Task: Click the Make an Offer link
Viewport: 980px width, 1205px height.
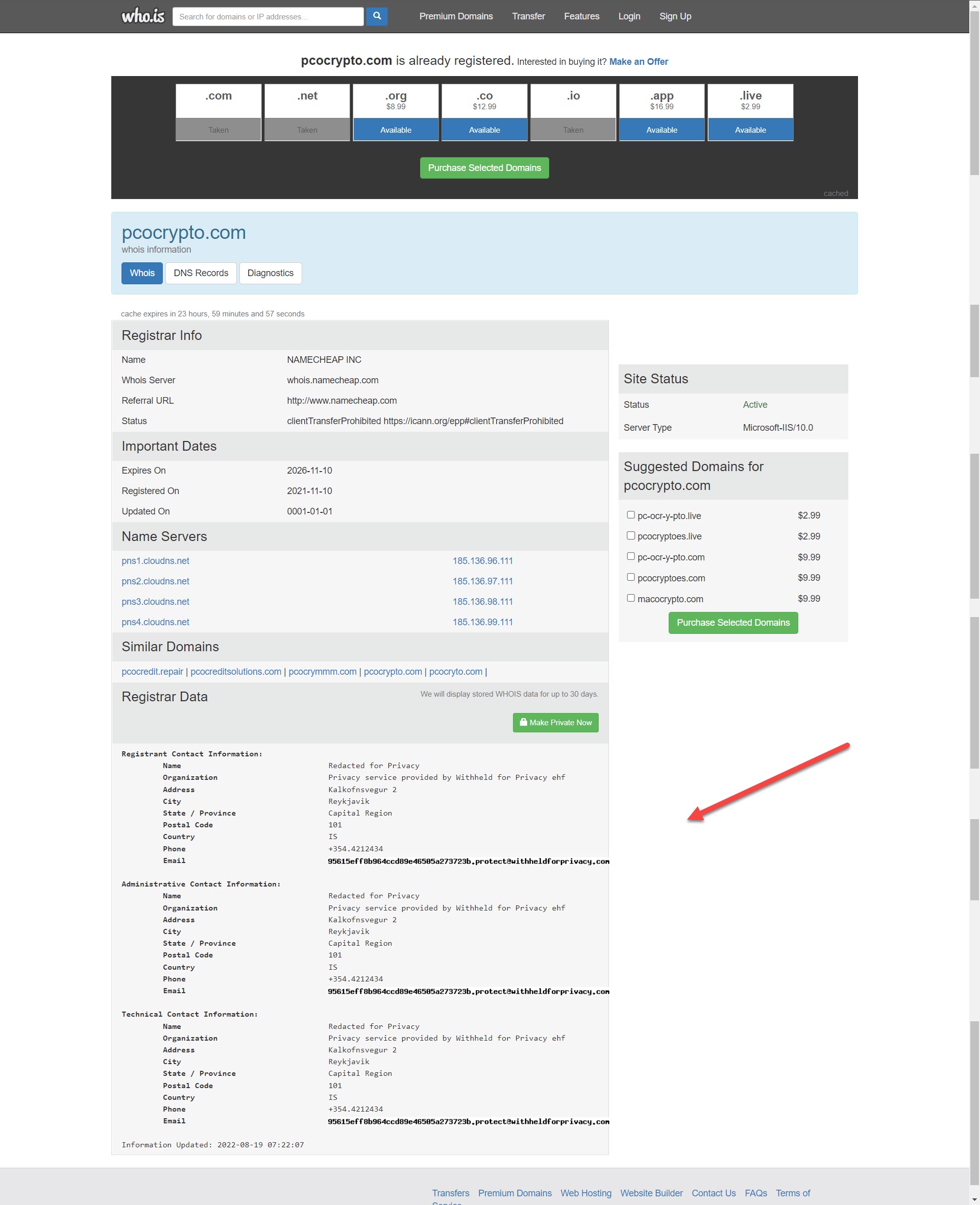Action: pos(639,62)
